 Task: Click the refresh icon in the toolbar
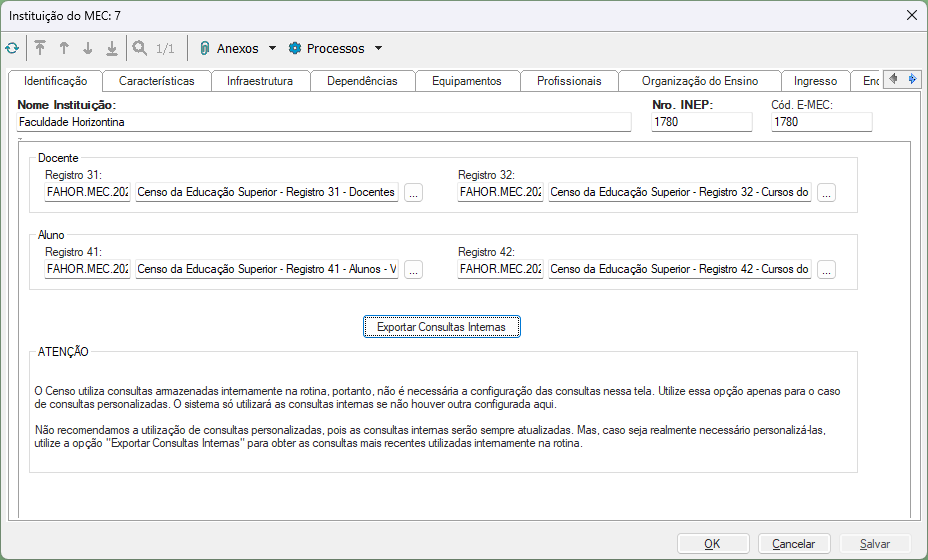pyautogui.click(x=12, y=48)
